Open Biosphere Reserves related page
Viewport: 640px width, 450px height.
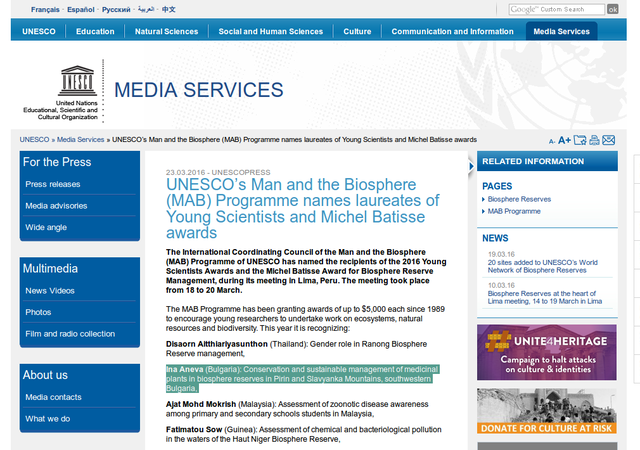click(519, 199)
